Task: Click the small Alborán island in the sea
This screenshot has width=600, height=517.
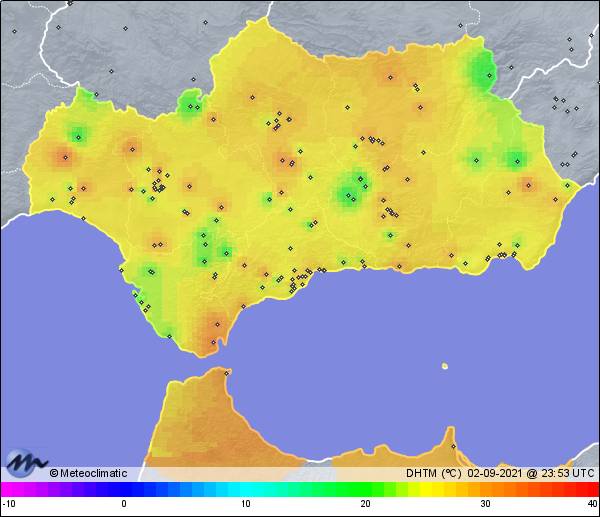Action: (445, 366)
